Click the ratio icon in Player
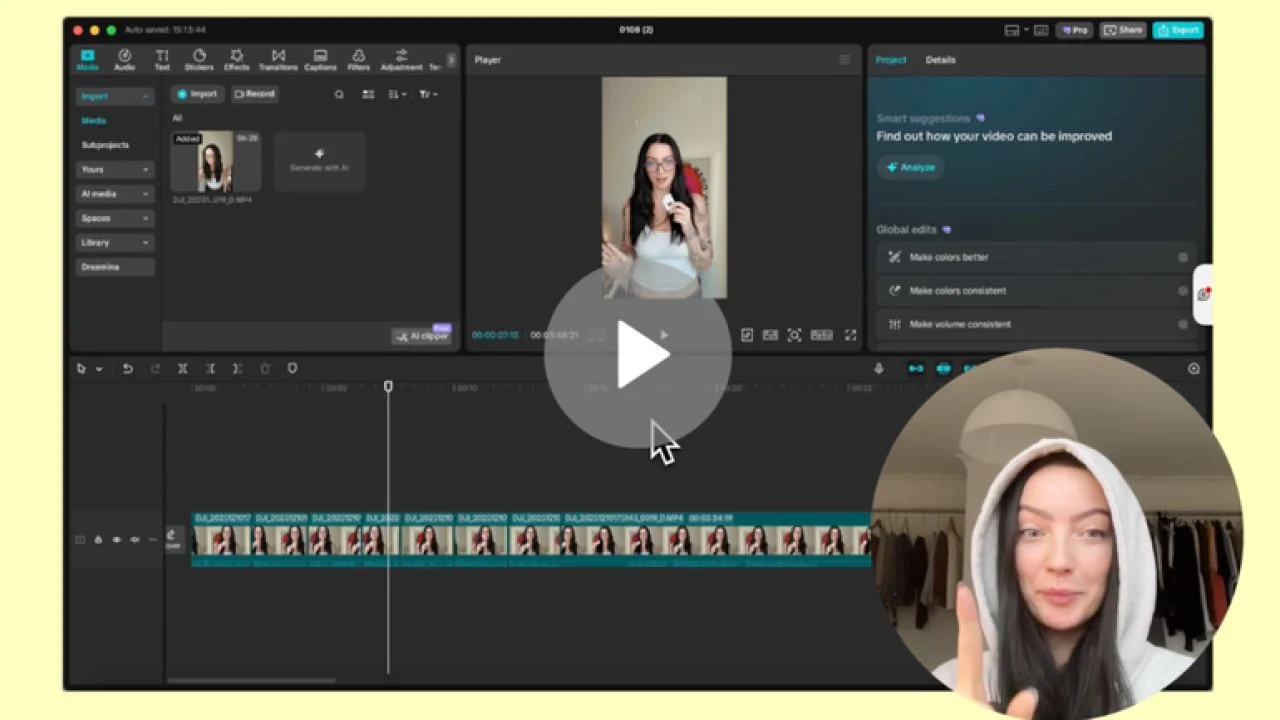Image resolution: width=1280 pixels, height=720 pixels. click(822, 336)
